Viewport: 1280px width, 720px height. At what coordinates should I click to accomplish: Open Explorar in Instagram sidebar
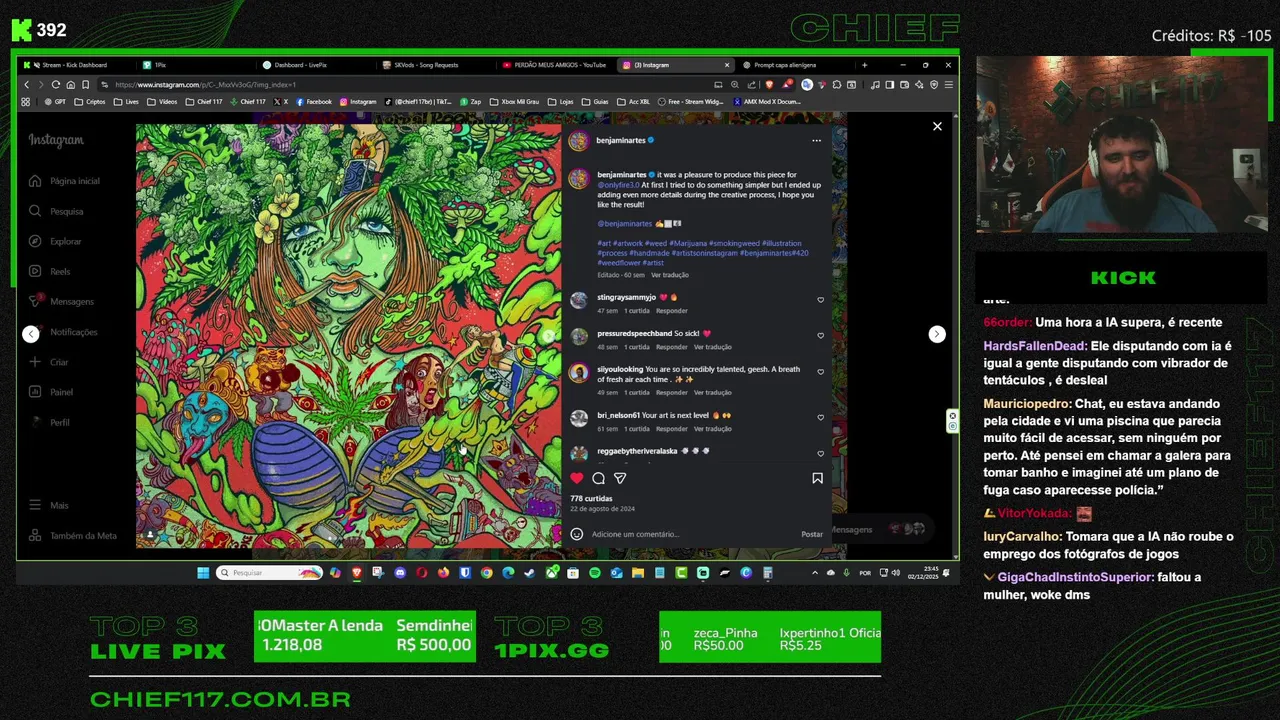click(57, 241)
